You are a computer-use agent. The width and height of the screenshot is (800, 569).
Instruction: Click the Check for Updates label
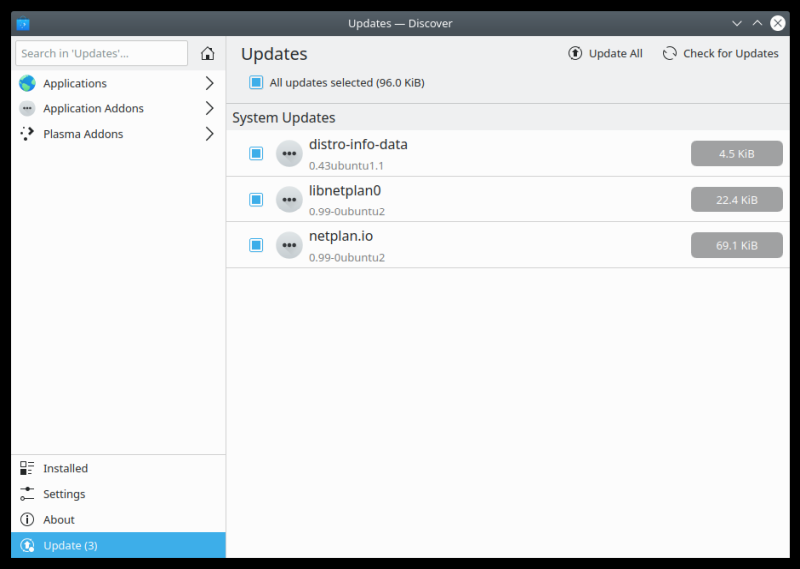tap(731, 54)
